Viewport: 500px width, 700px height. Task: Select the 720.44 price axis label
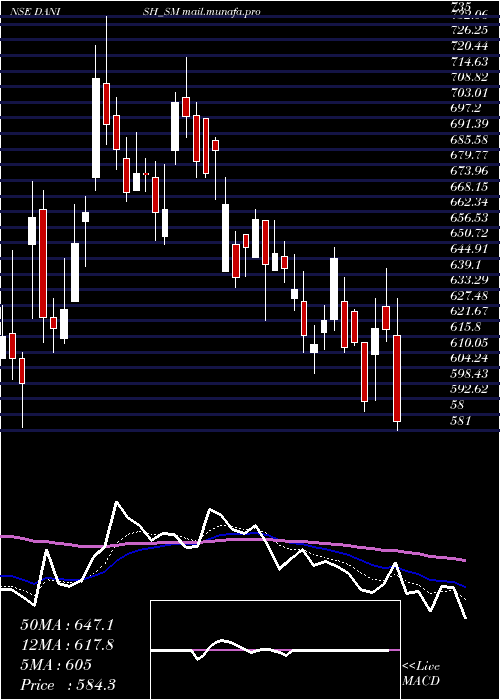471,46
